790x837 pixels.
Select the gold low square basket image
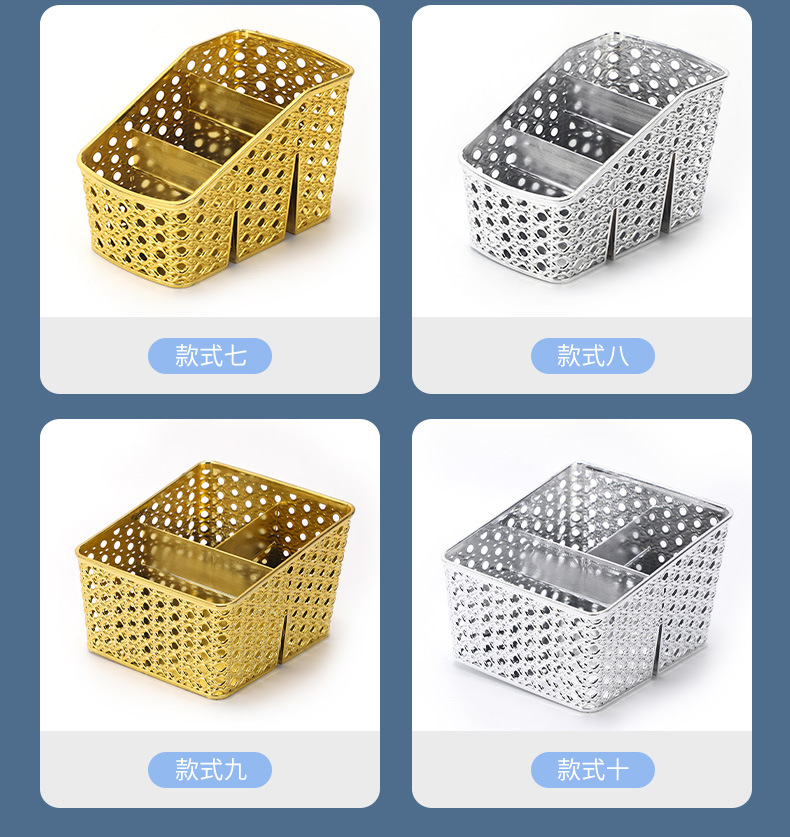click(x=215, y=581)
